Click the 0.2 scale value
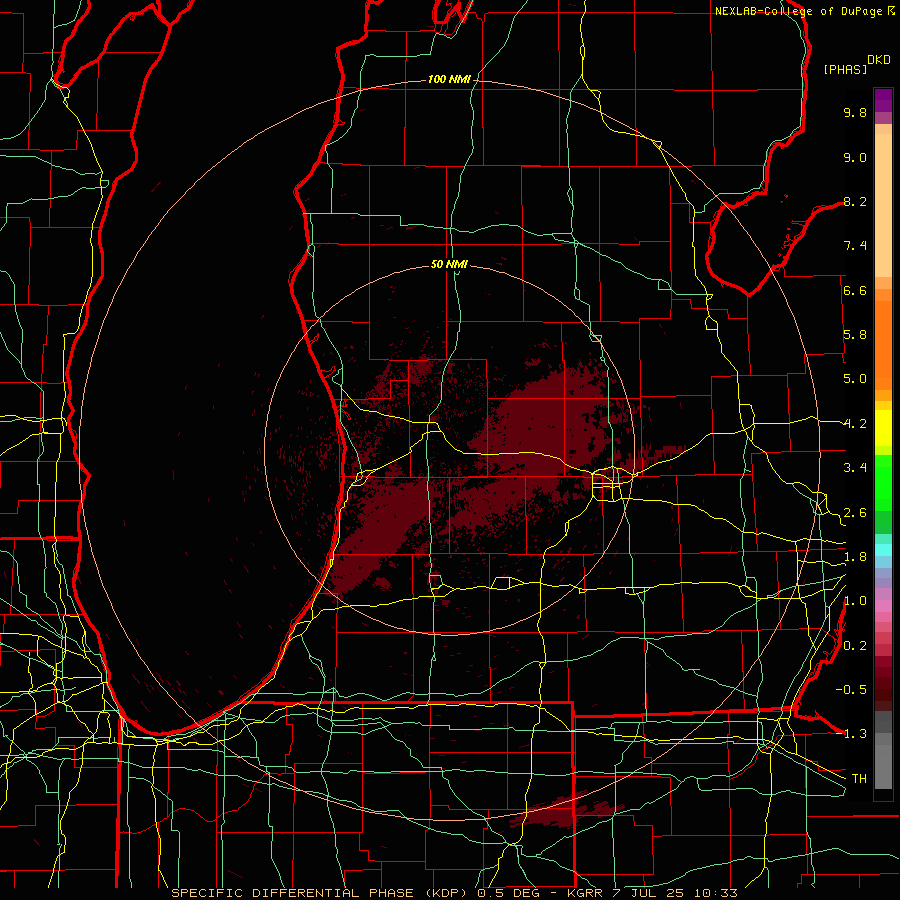The image size is (900, 900). pyautogui.click(x=855, y=646)
